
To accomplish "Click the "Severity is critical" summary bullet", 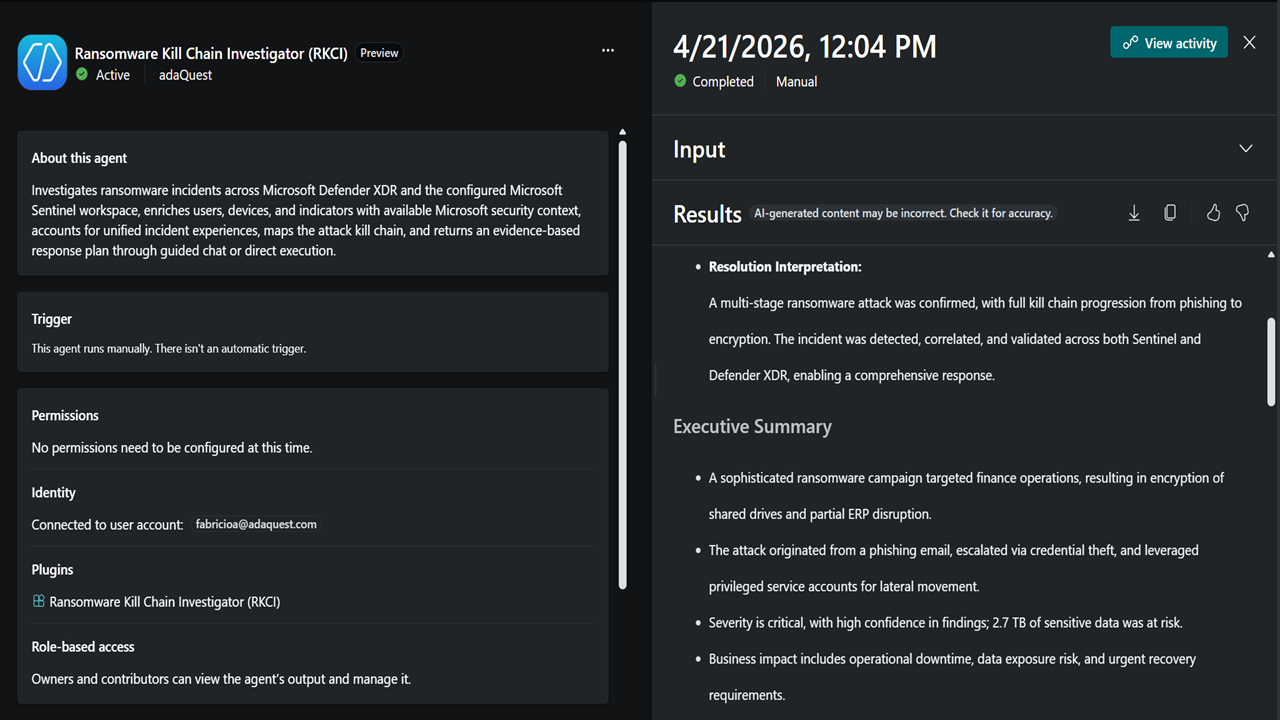I will coord(945,623).
